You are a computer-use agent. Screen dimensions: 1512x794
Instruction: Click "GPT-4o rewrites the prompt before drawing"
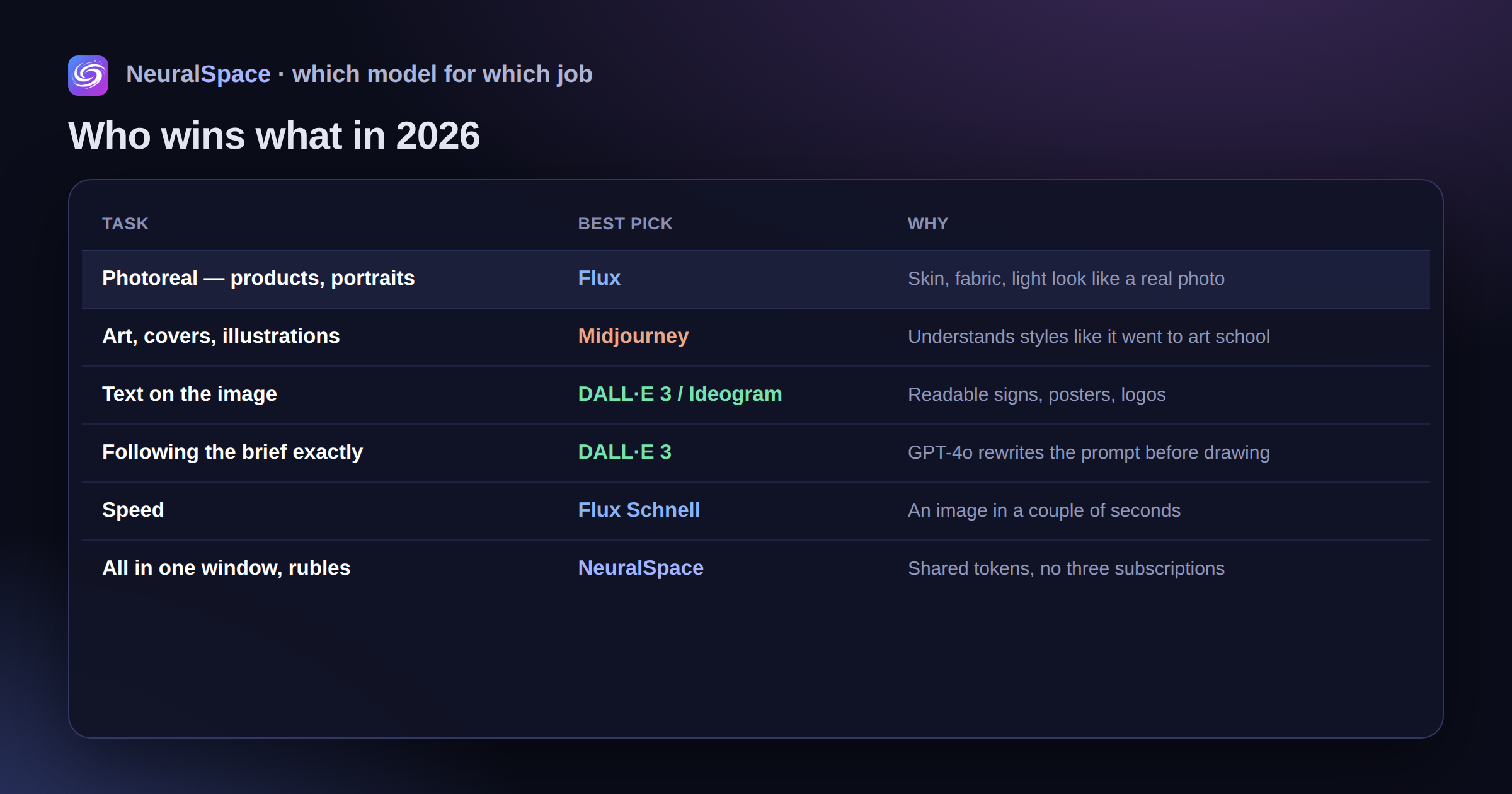(1089, 452)
